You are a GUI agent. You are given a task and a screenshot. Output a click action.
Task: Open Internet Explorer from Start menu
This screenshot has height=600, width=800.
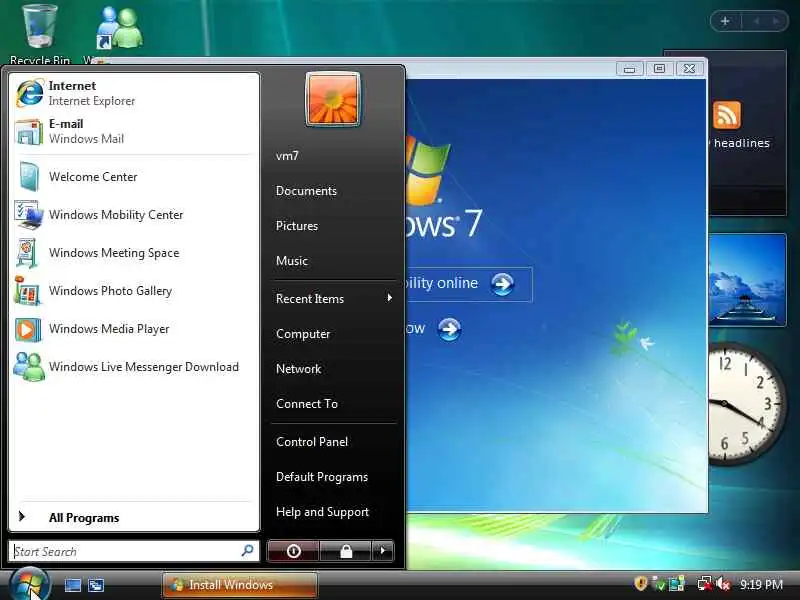(134, 93)
